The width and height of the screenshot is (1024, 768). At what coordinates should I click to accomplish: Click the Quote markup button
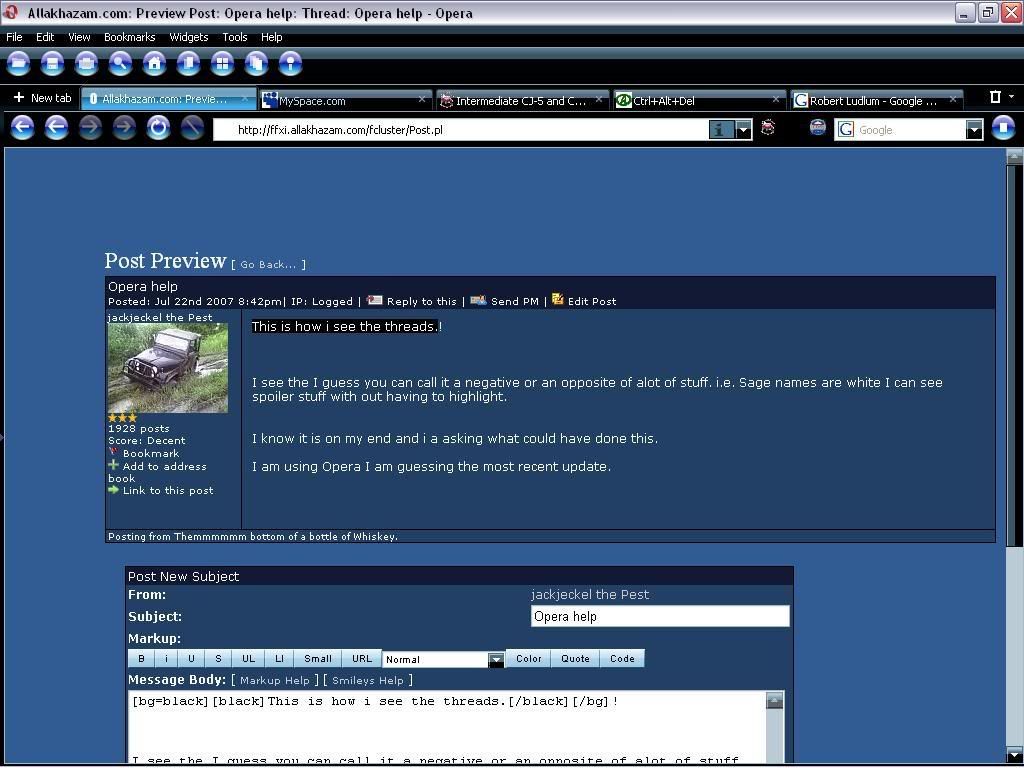[575, 658]
